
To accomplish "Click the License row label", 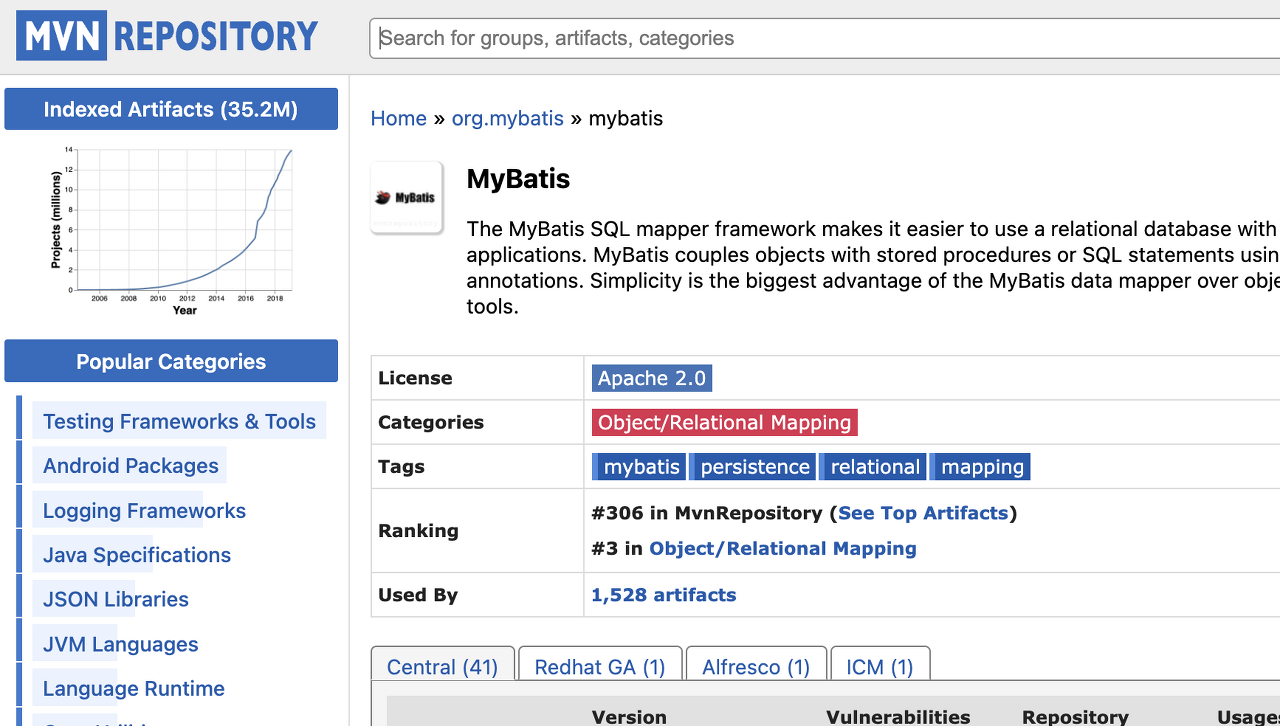I will [x=415, y=378].
